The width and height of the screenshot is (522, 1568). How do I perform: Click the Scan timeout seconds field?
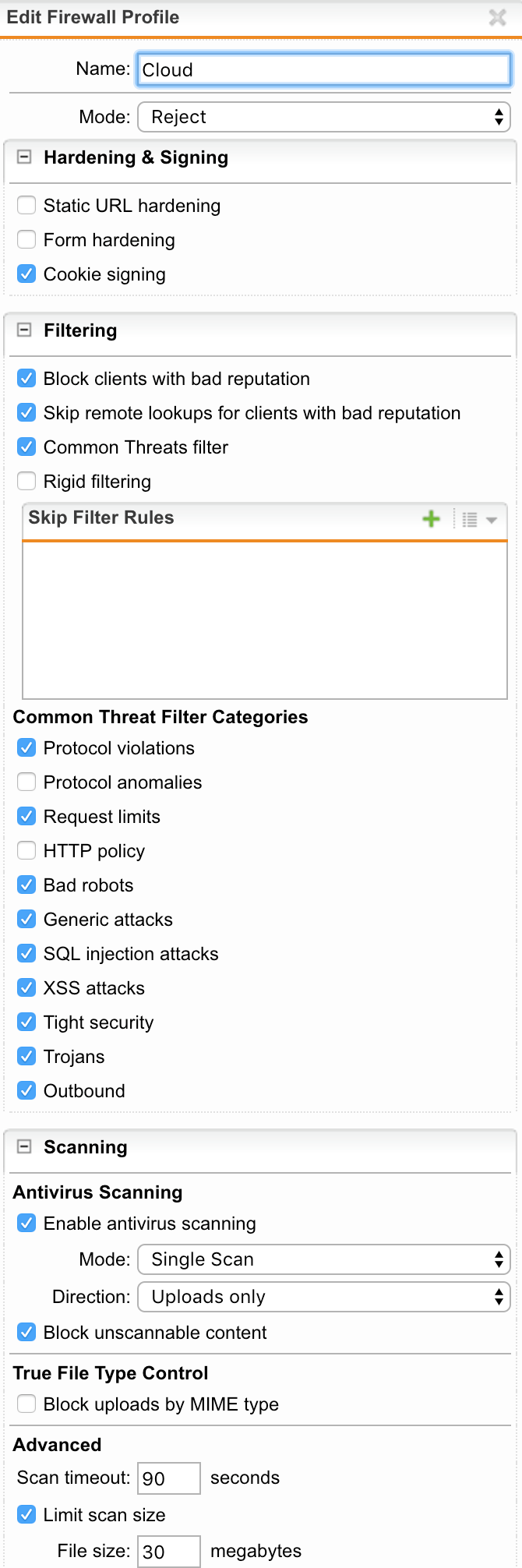click(x=169, y=1478)
